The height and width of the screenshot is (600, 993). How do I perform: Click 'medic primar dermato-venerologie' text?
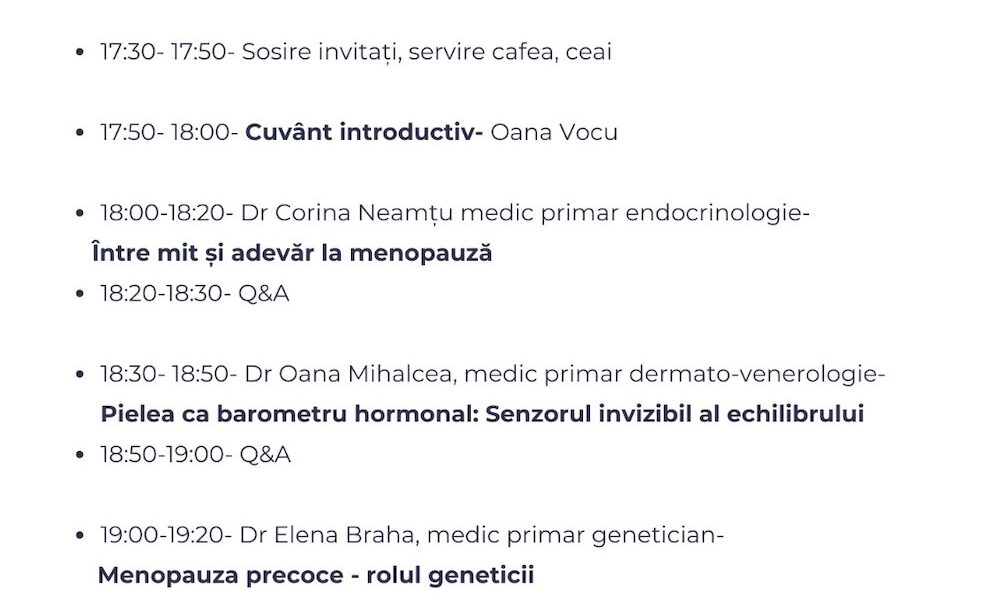[x=675, y=374]
